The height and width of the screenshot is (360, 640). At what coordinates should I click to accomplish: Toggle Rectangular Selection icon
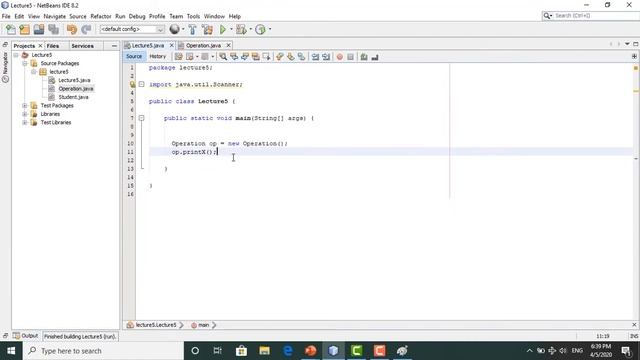click(267, 57)
